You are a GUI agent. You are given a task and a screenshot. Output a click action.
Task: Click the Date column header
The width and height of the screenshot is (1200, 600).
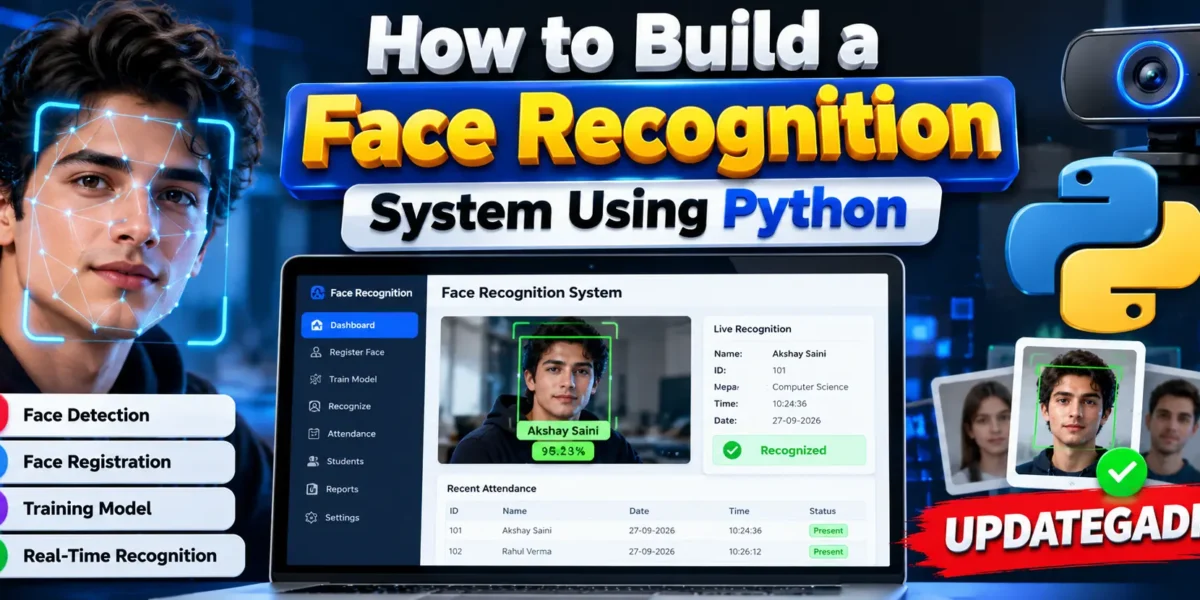(x=638, y=511)
